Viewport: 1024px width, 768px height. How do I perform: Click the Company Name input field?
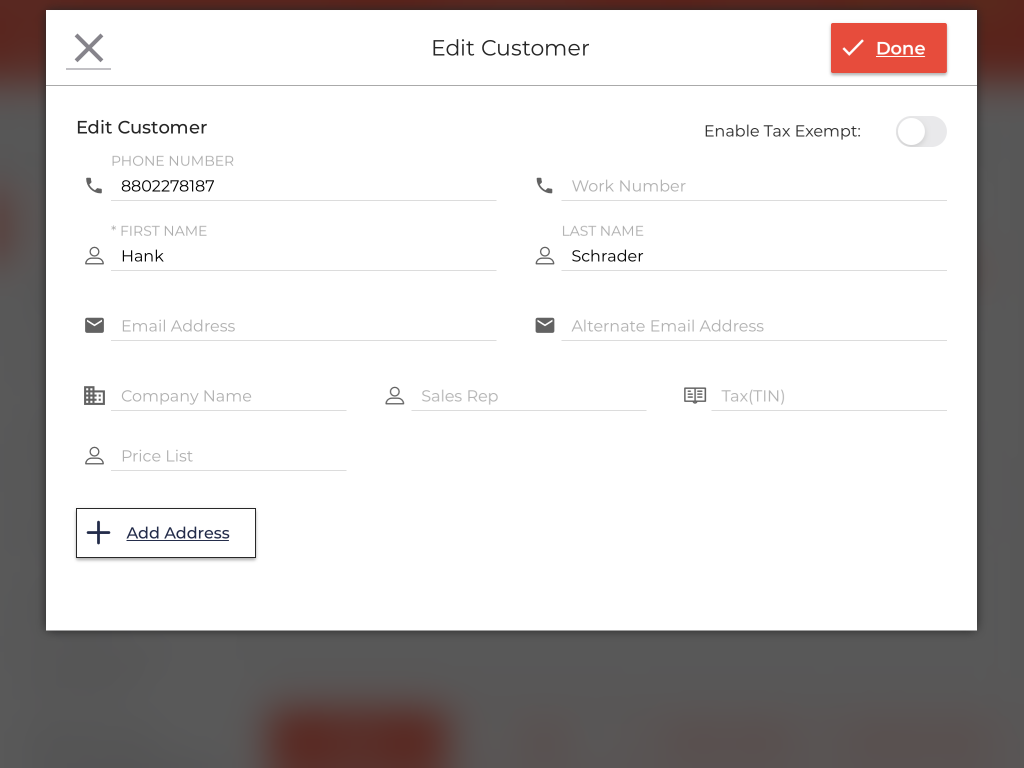pyautogui.click(x=228, y=396)
